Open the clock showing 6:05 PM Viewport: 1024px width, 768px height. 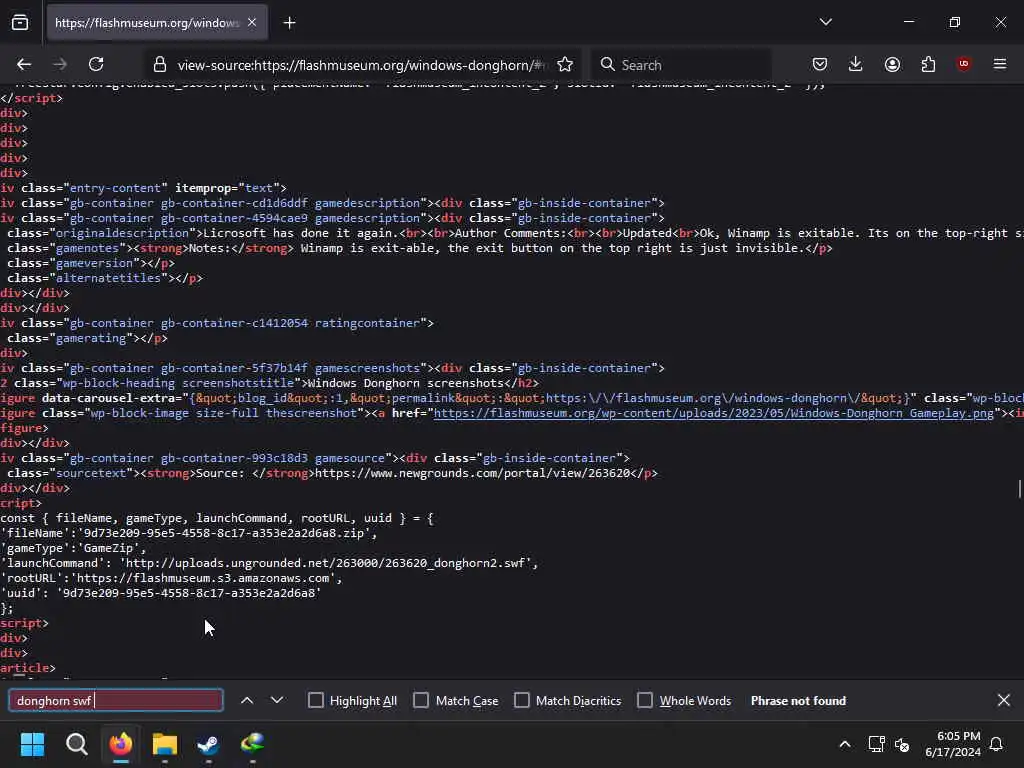click(x=953, y=744)
